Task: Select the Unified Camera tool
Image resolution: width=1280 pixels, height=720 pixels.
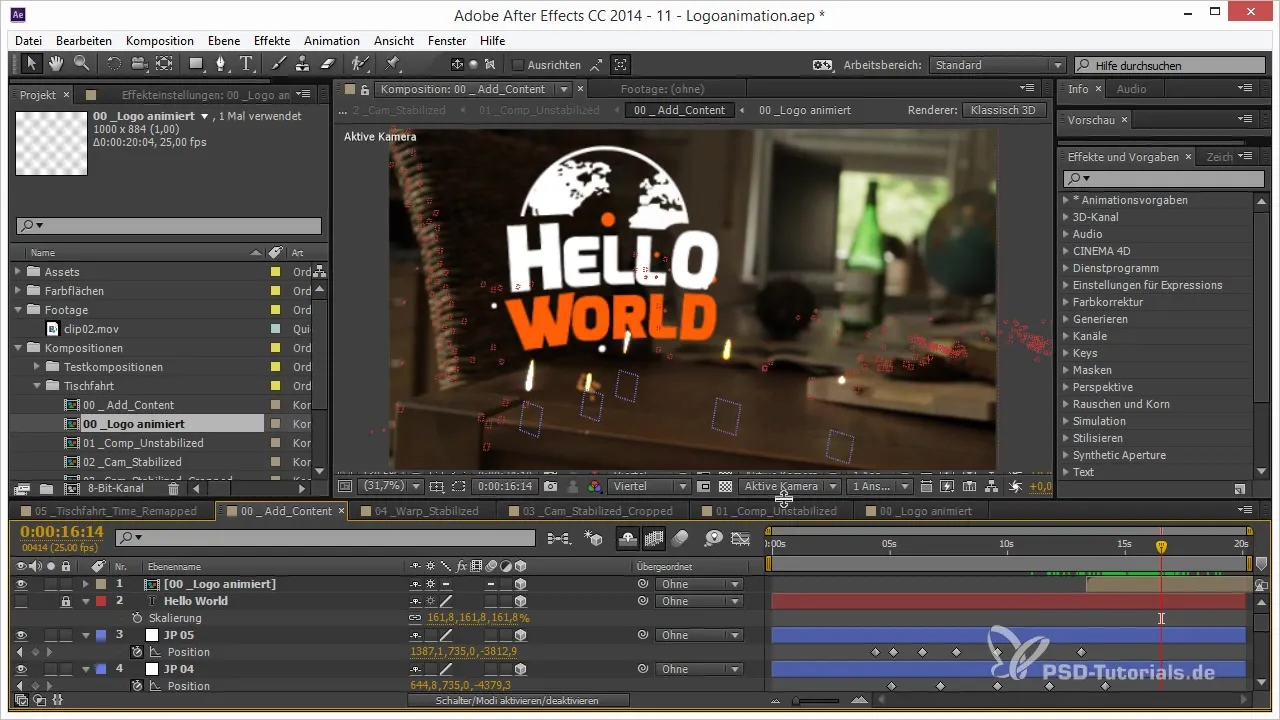Action: (x=138, y=64)
